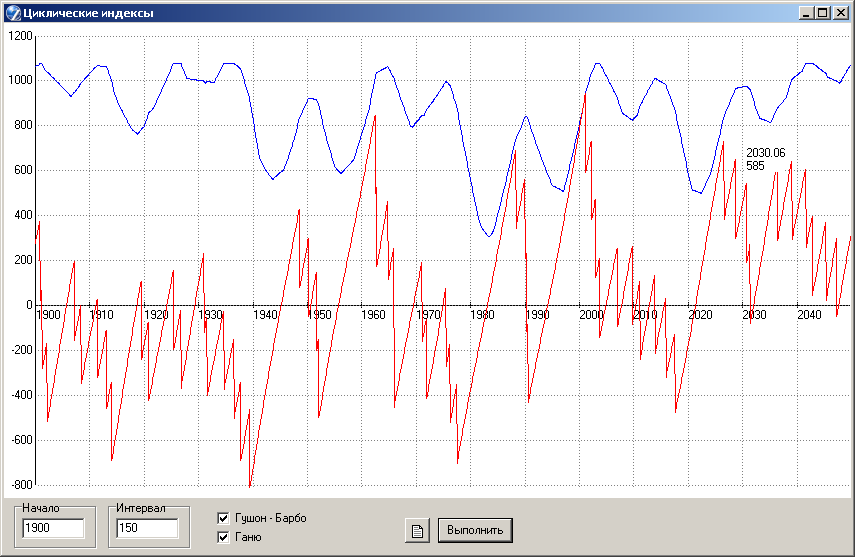Minimize the Циклические индексы window
The width and height of the screenshot is (855, 557).
(x=806, y=13)
